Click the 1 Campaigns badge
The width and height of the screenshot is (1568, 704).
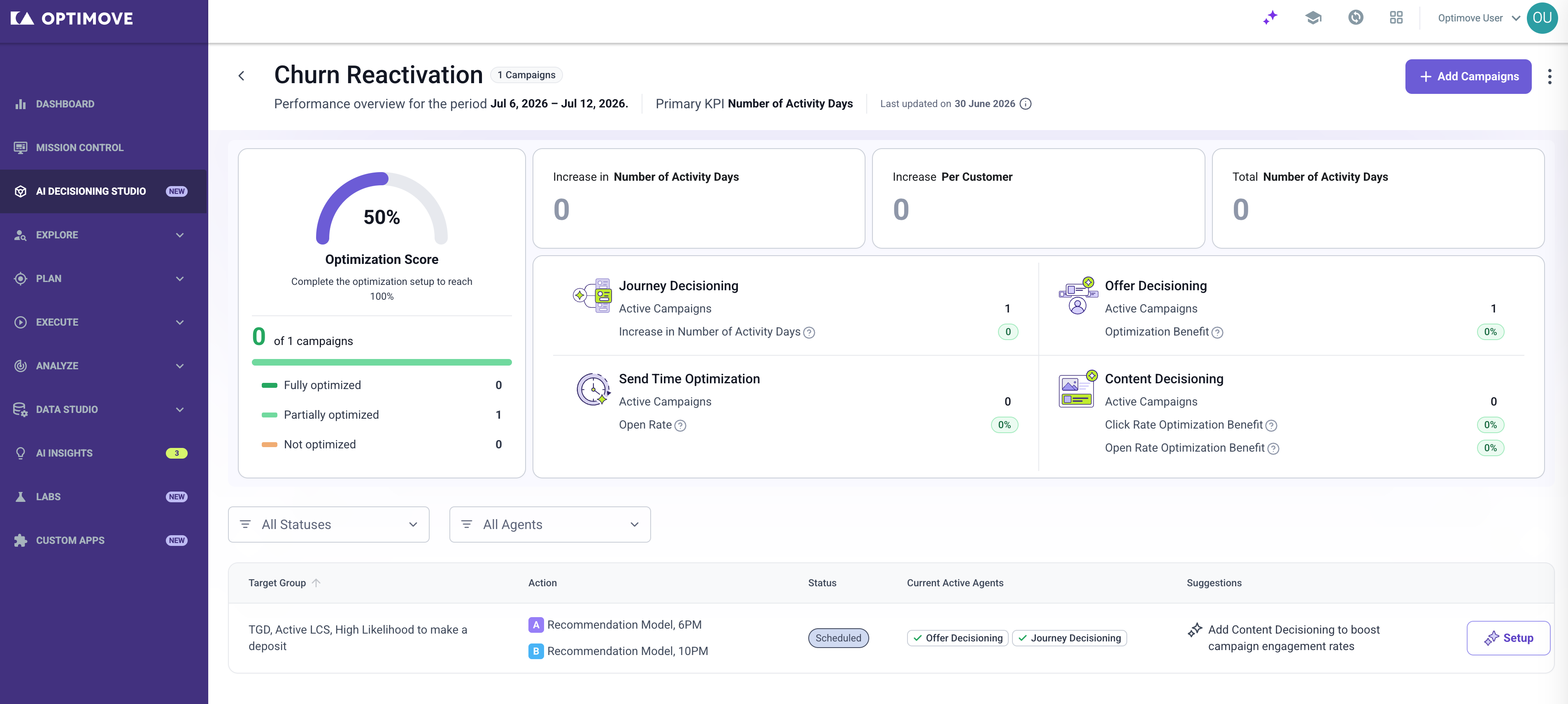point(526,75)
